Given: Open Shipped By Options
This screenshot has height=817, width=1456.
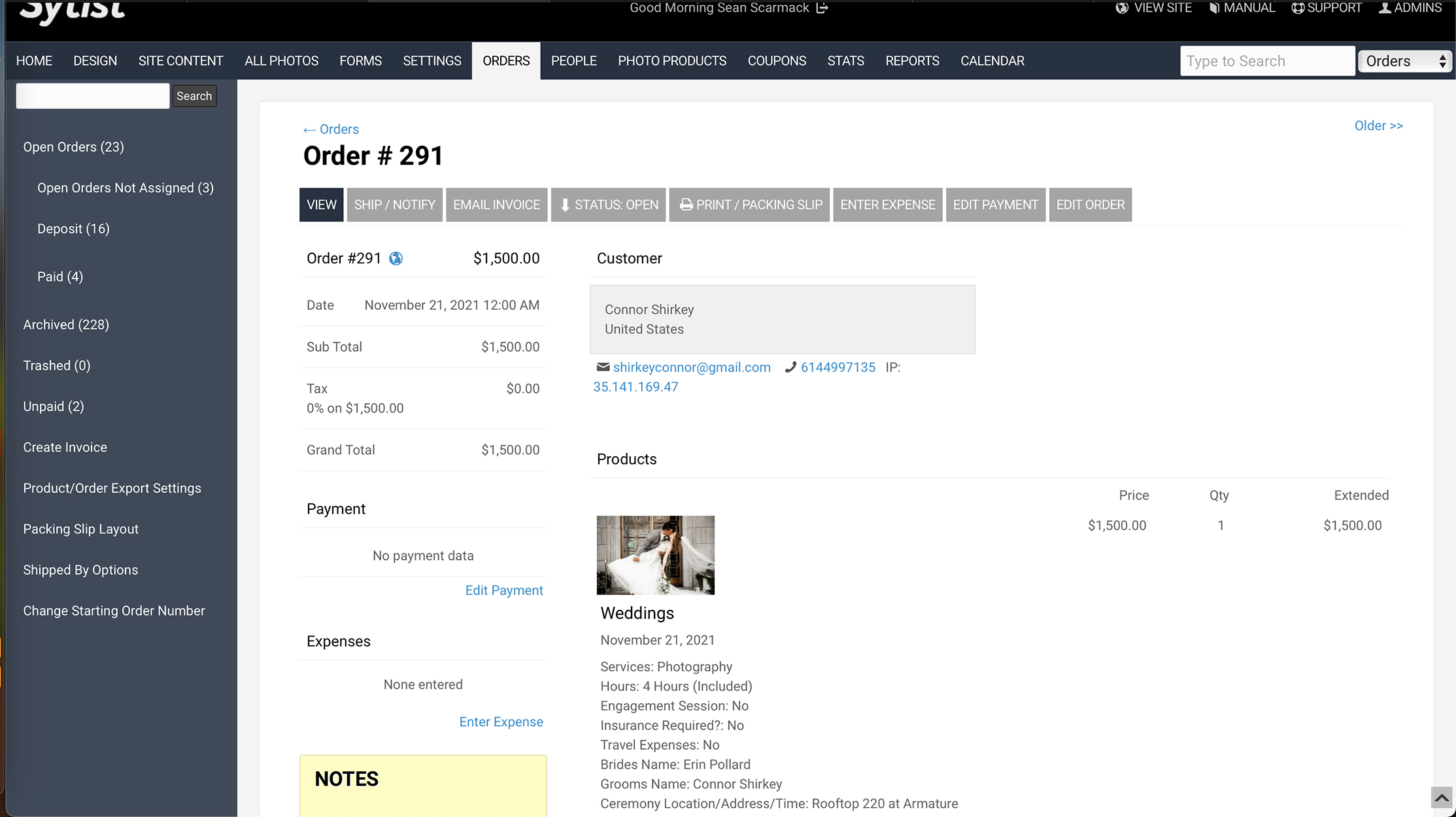Looking at the screenshot, I should click(x=80, y=570).
